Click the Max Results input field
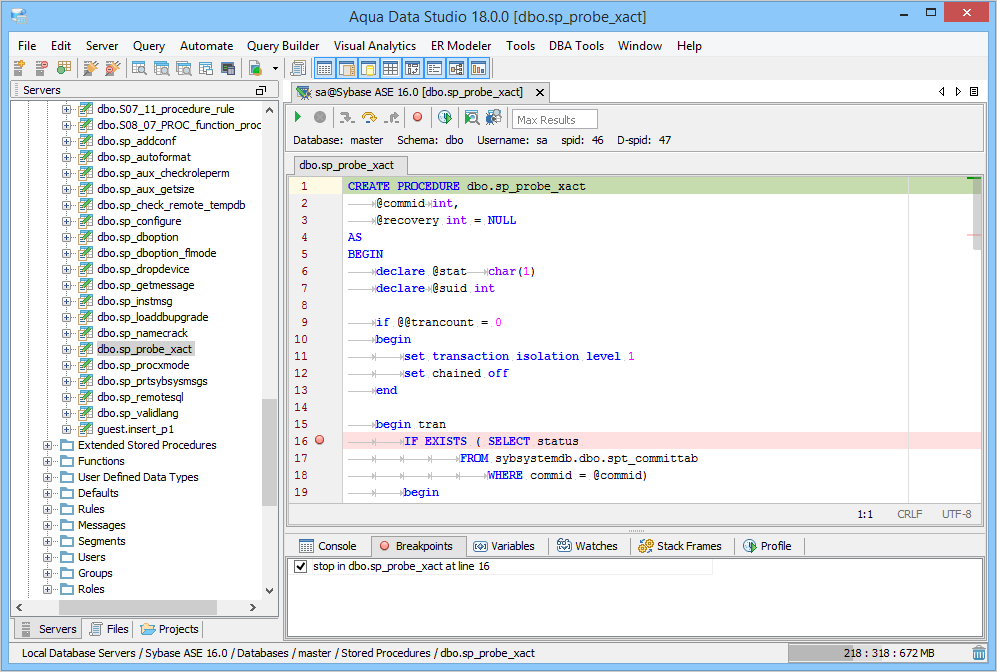Screen dimensions: 997x672 point(554,120)
